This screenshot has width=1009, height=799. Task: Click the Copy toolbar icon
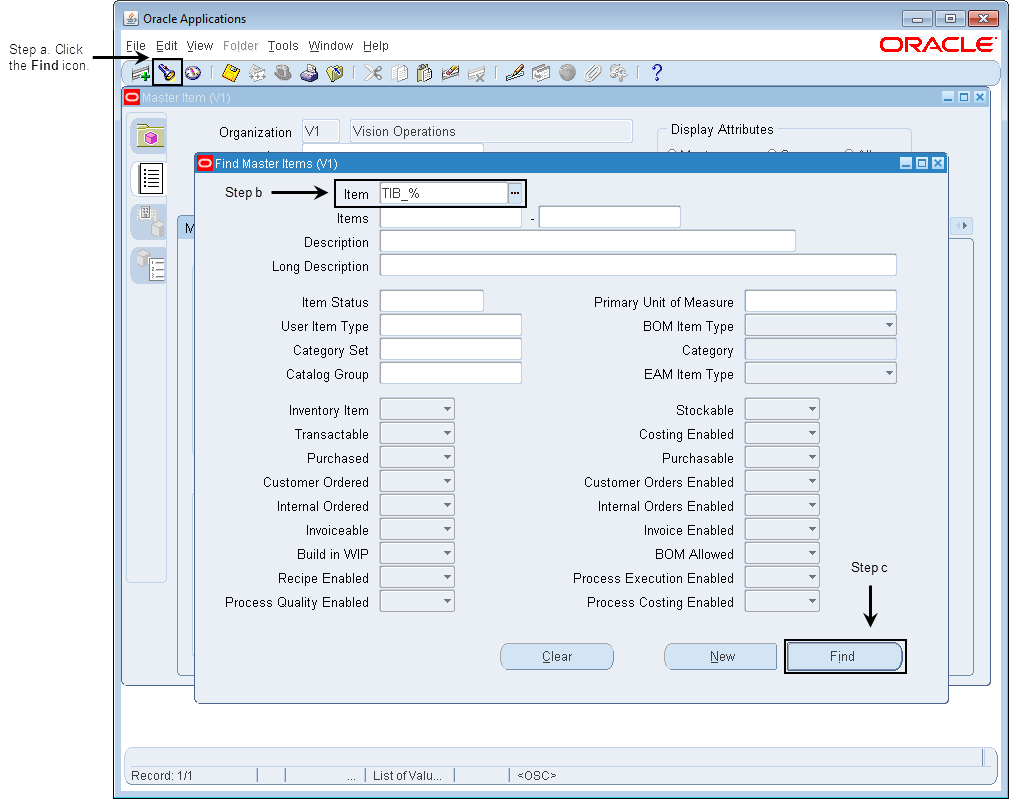click(x=399, y=73)
